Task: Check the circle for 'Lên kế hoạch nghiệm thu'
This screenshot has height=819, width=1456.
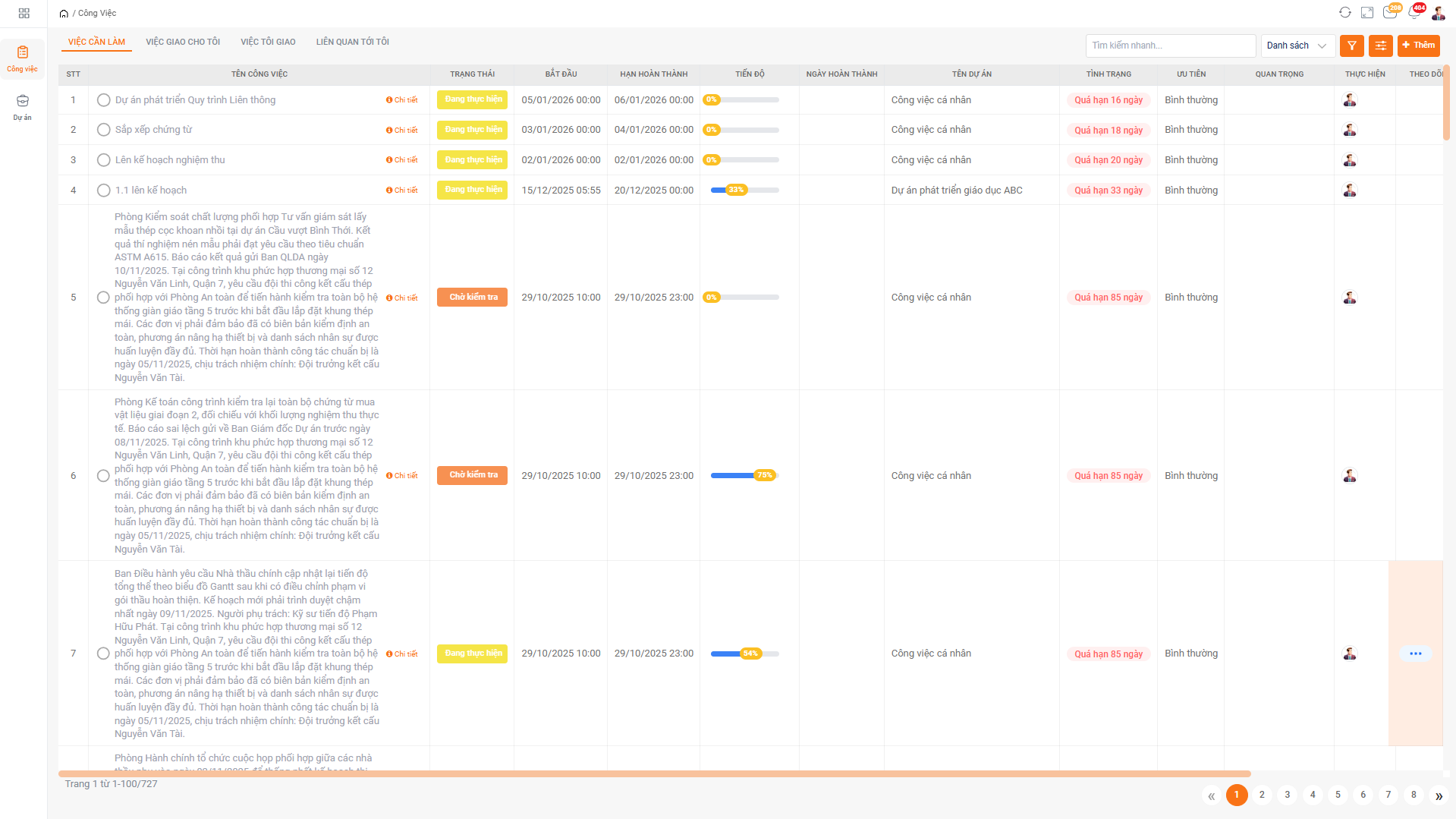Action: click(104, 160)
